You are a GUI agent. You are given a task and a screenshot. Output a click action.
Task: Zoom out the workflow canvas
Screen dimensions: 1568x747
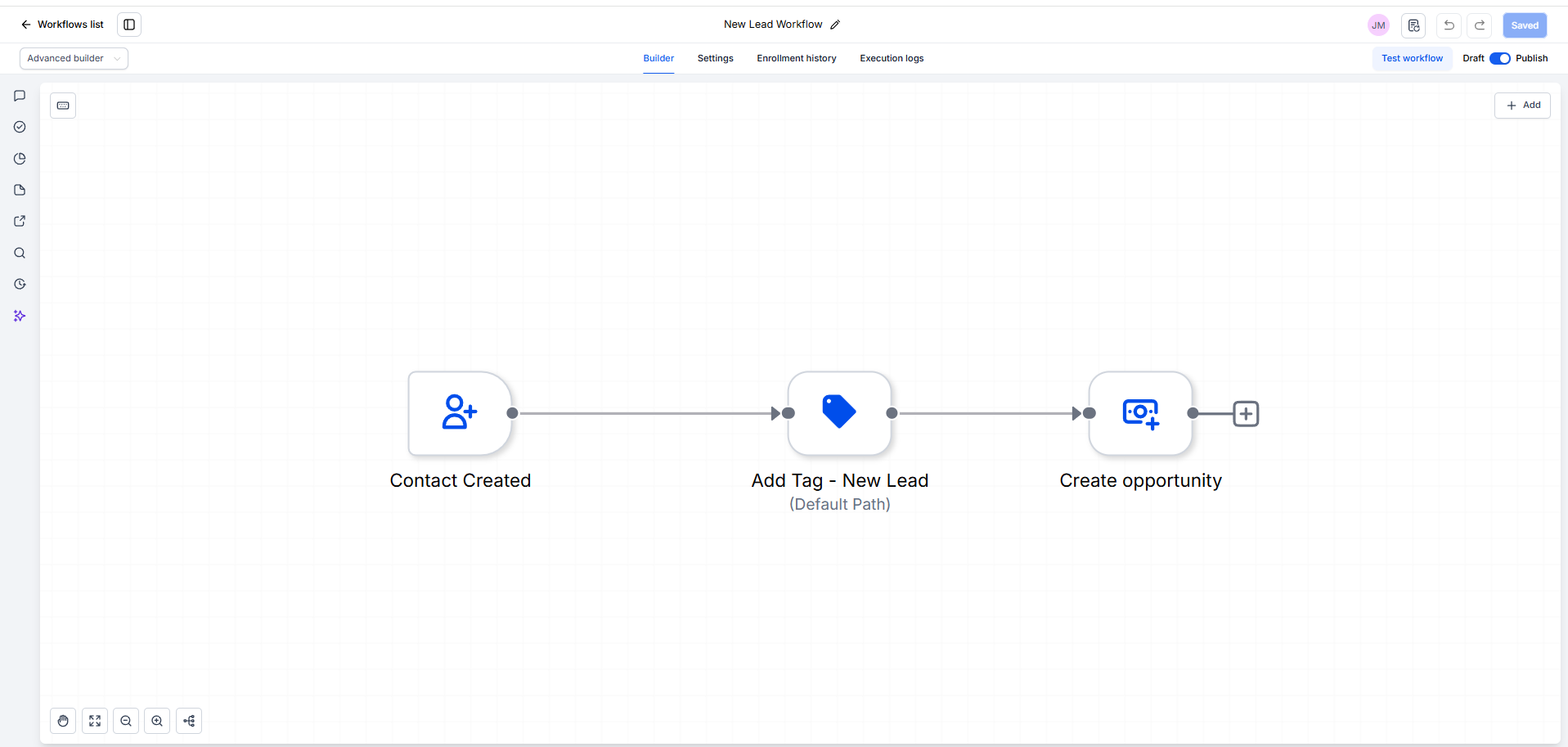(x=126, y=721)
